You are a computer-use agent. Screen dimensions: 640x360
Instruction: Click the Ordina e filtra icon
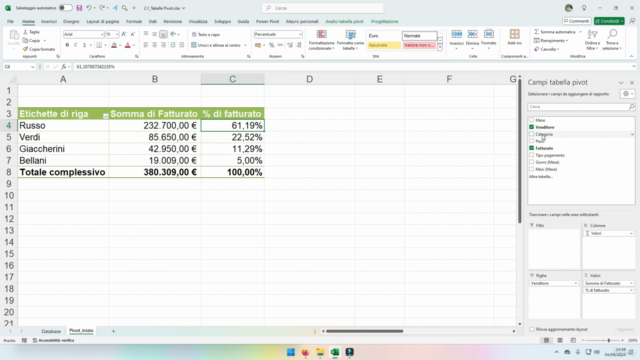pyautogui.click(x=592, y=34)
